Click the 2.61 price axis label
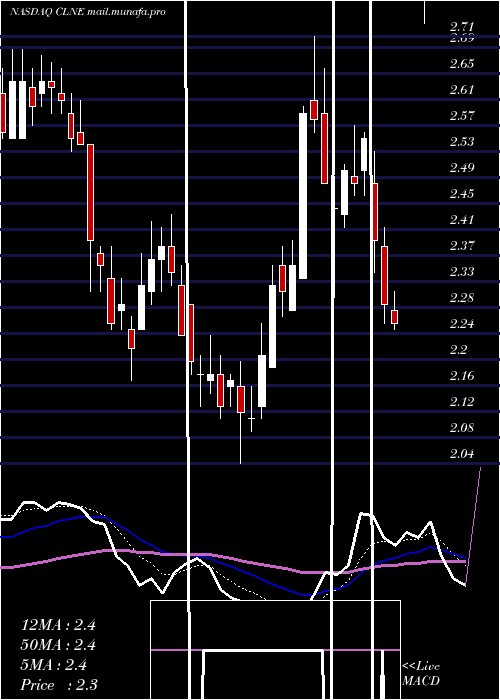The width and height of the screenshot is (500, 700). 462,90
